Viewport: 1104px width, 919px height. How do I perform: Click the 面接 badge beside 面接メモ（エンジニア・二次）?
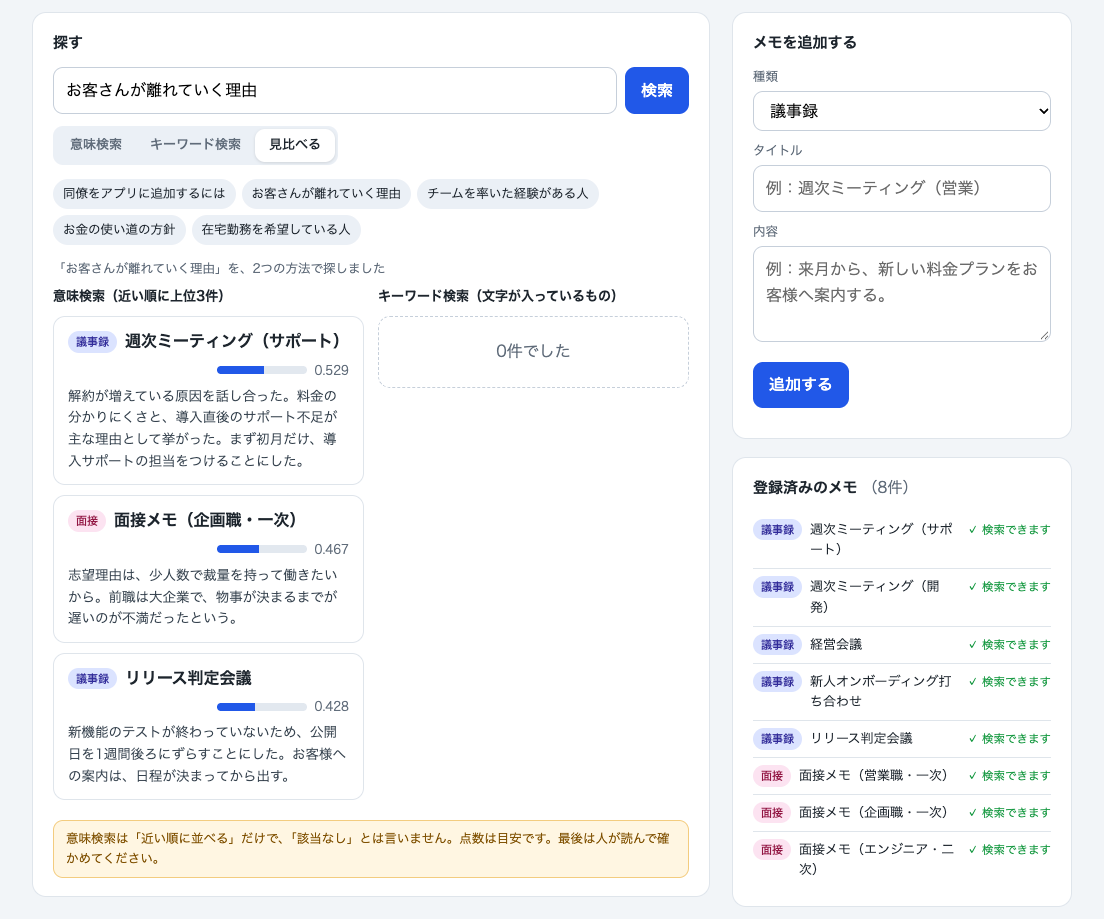click(x=772, y=849)
